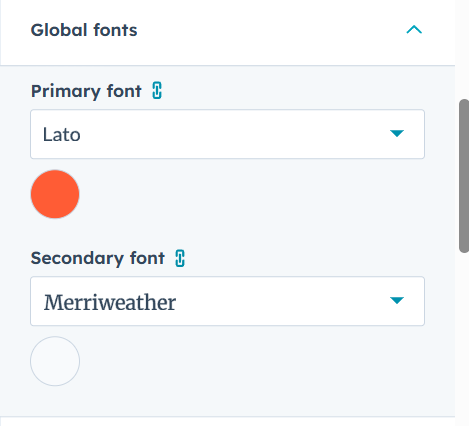Image resolution: width=469 pixels, height=426 pixels.
Task: Pick the orange primary font color swatch
Action: tap(55, 194)
